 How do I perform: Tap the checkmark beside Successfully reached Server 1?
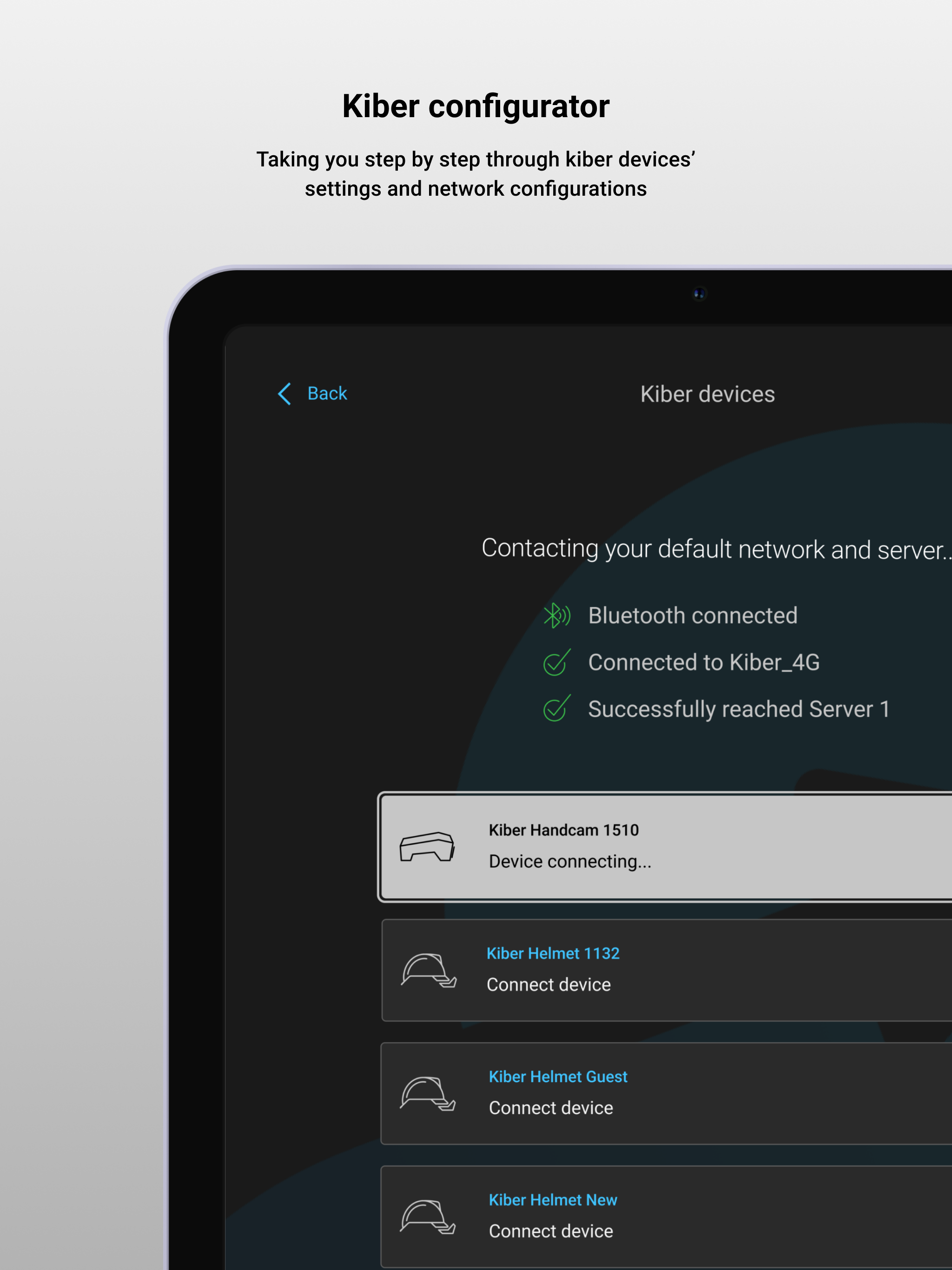[x=556, y=708]
